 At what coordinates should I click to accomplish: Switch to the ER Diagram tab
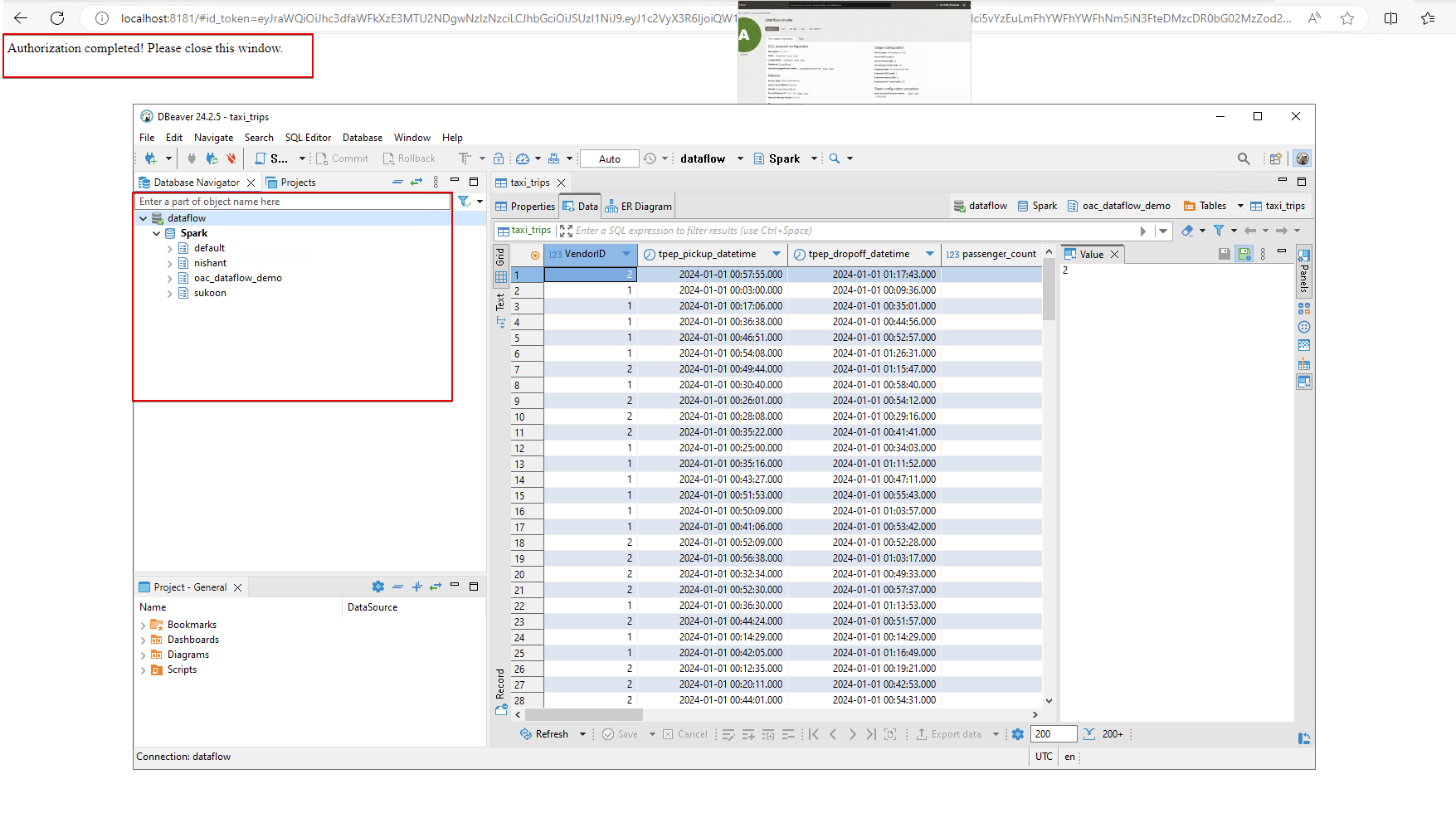(639, 207)
